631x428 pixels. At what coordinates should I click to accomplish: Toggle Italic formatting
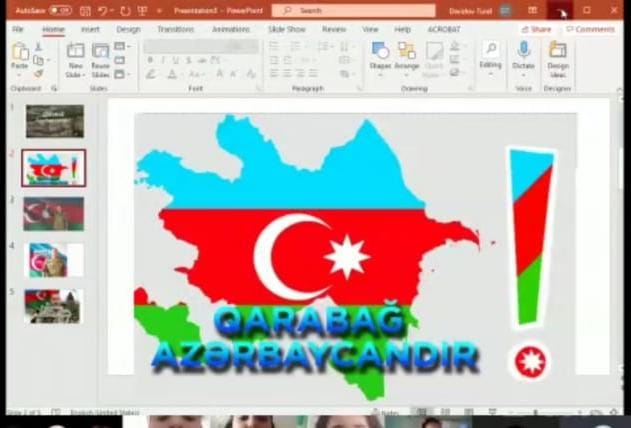(x=163, y=60)
